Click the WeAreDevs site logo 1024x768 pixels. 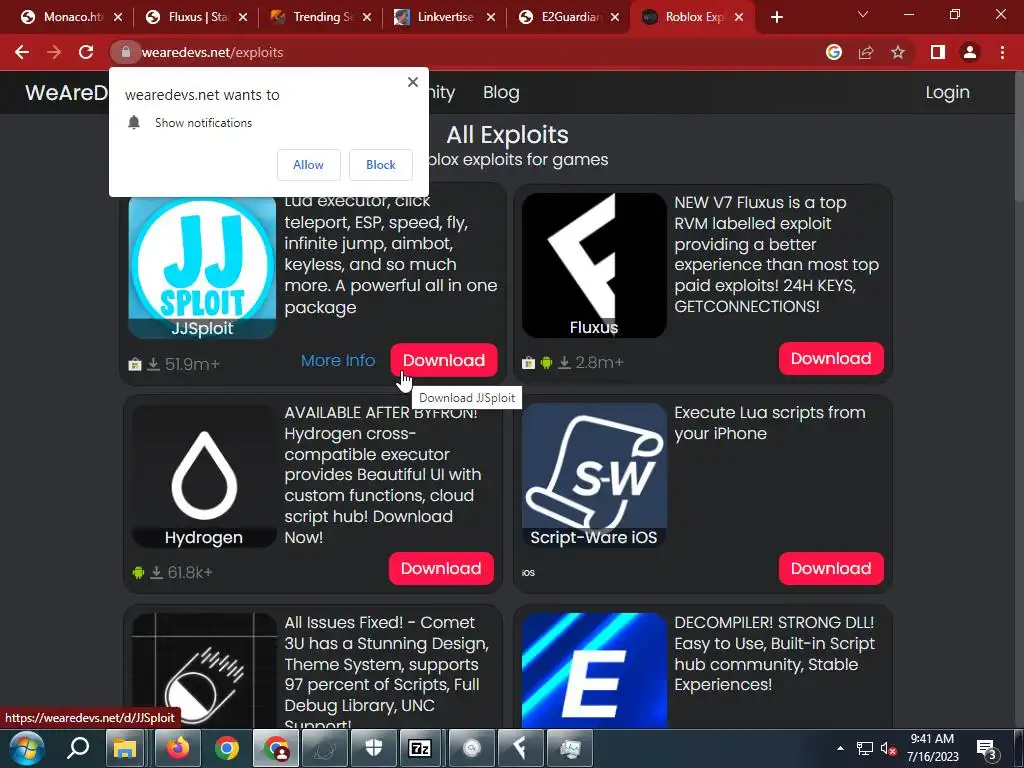tap(66, 92)
